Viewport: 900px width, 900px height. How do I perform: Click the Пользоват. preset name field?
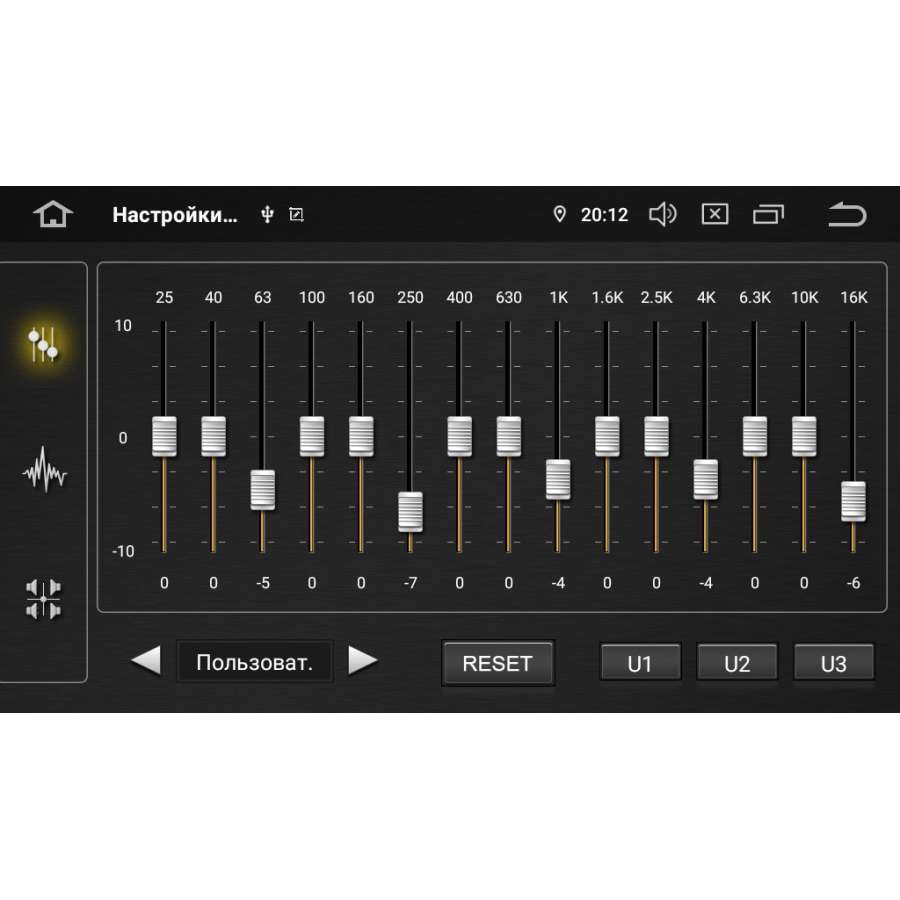pyautogui.click(x=254, y=662)
